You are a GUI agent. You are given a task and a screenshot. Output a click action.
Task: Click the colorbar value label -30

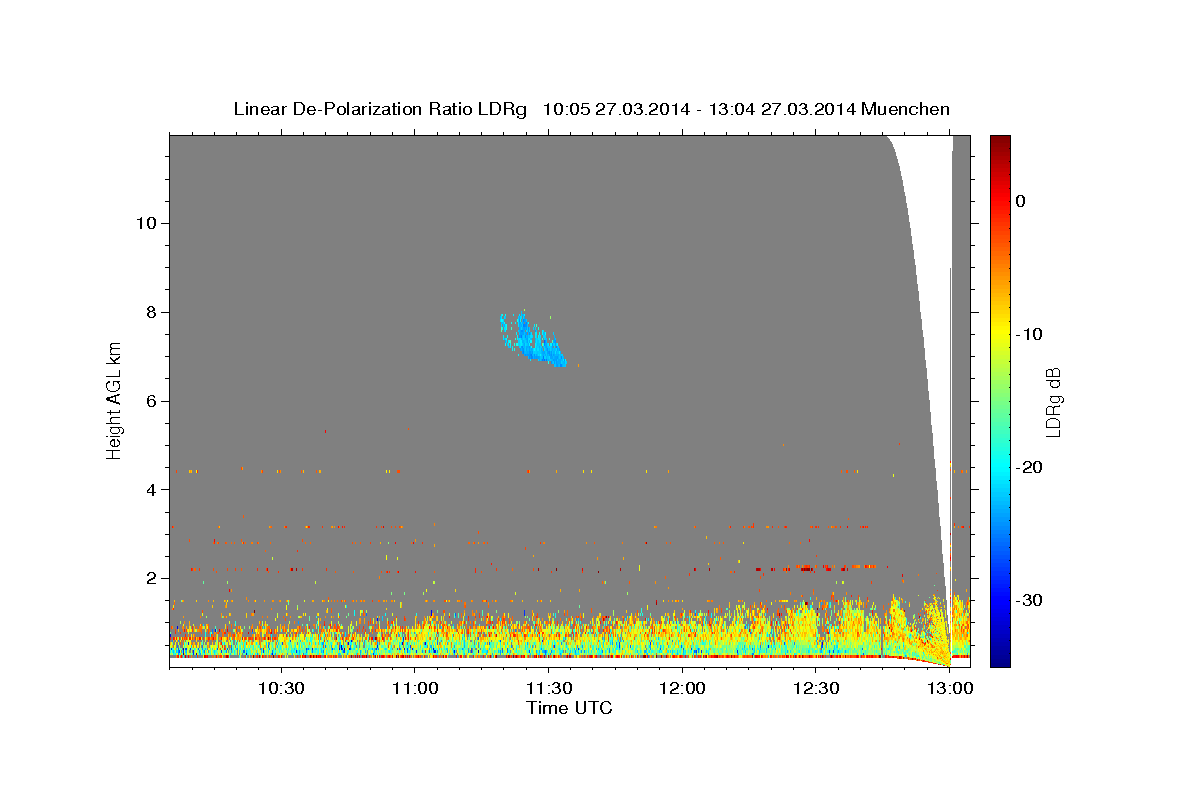click(x=1030, y=600)
